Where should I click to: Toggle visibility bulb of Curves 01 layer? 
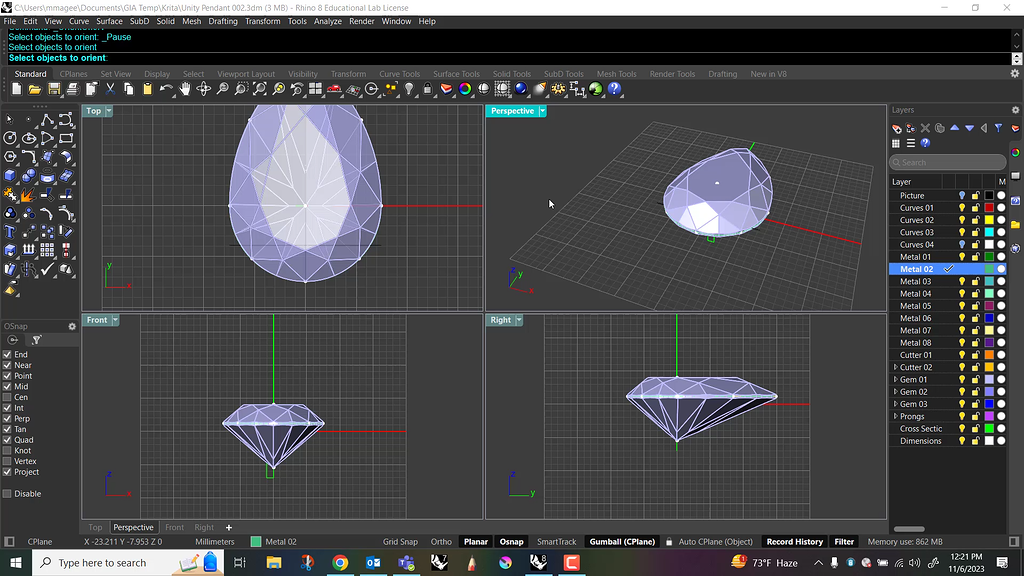tap(962, 208)
